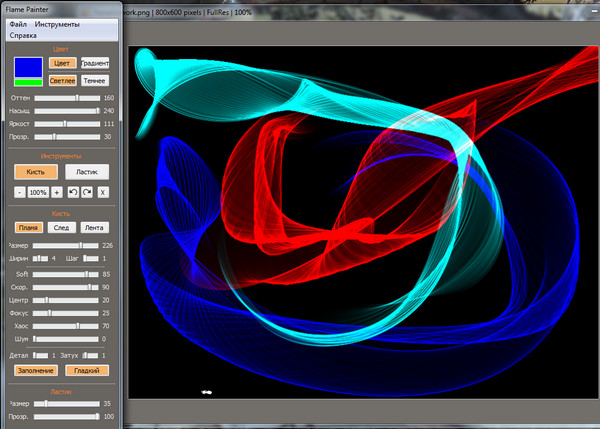Click the zoom in plus button
This screenshot has height=429, width=600.
(x=57, y=191)
